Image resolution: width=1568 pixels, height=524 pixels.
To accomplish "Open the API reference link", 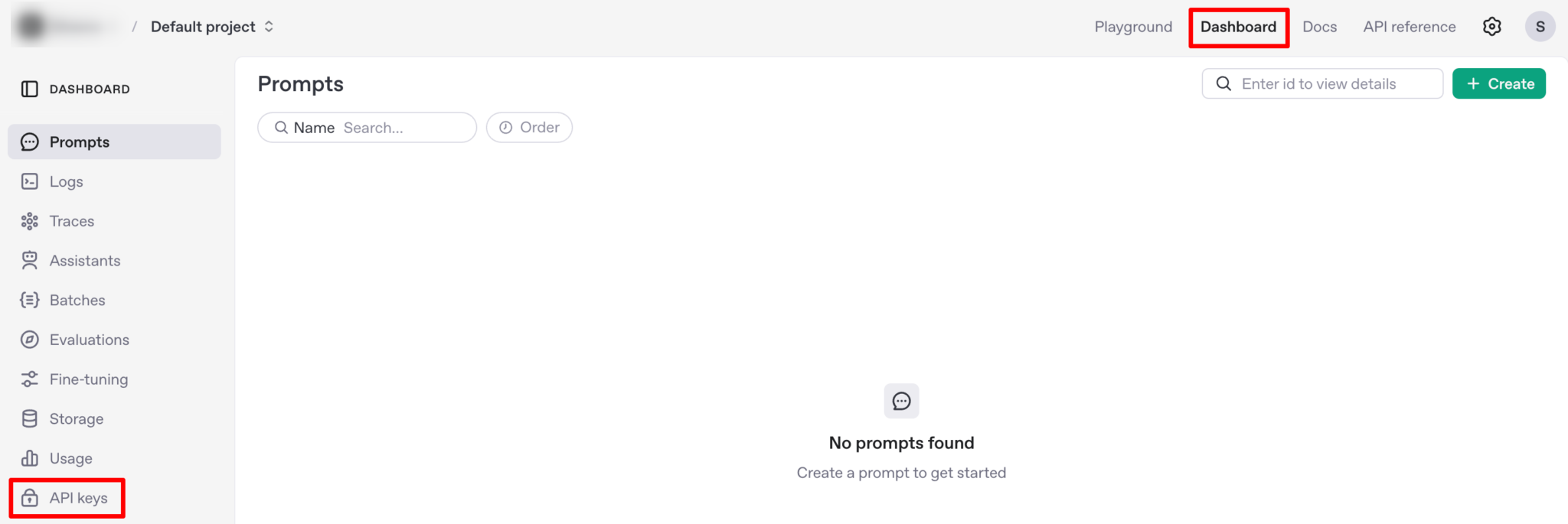I will (x=1409, y=27).
